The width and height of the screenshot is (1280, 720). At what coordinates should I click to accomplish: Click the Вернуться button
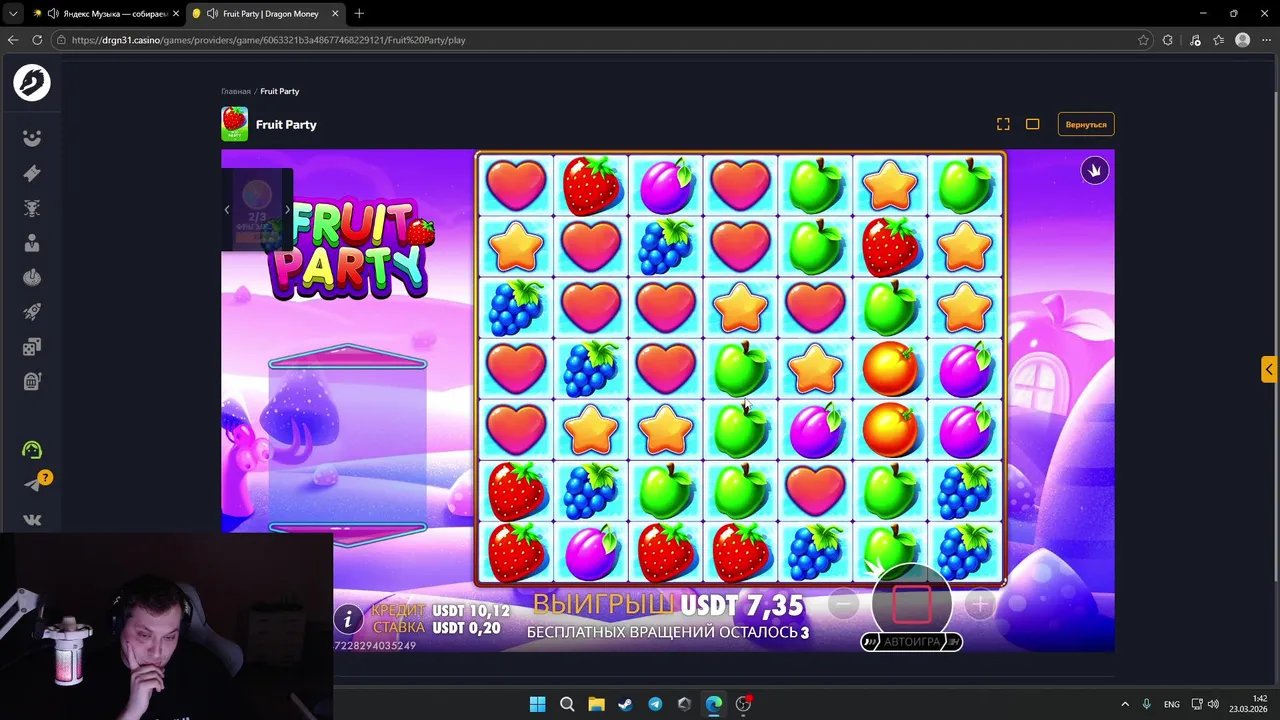tap(1086, 124)
